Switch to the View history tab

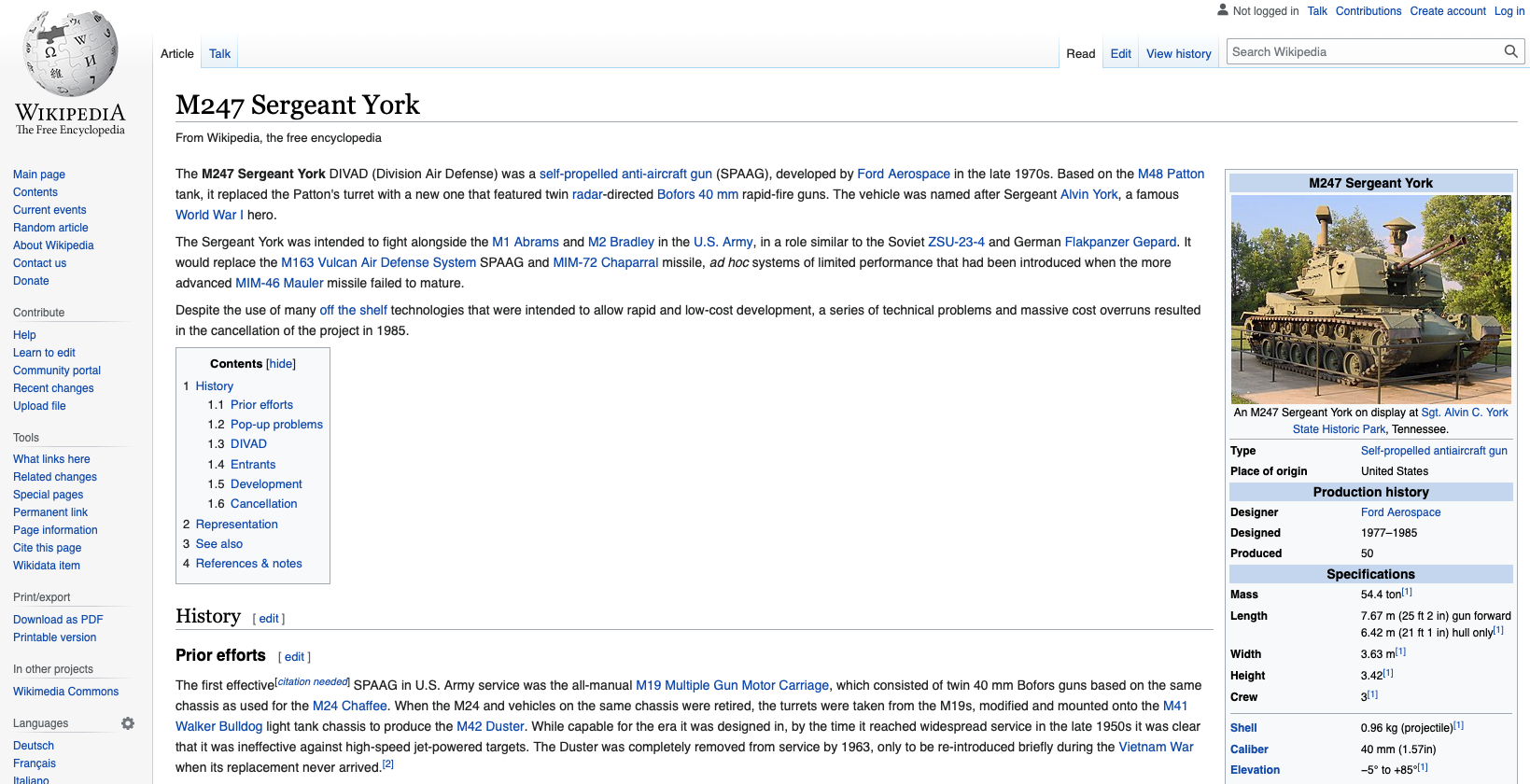[1178, 54]
